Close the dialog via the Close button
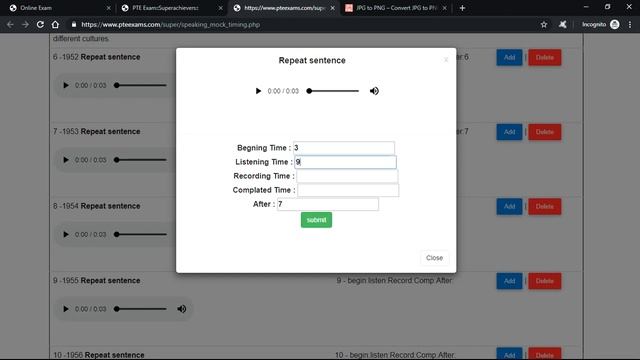640x360 pixels. 434,258
